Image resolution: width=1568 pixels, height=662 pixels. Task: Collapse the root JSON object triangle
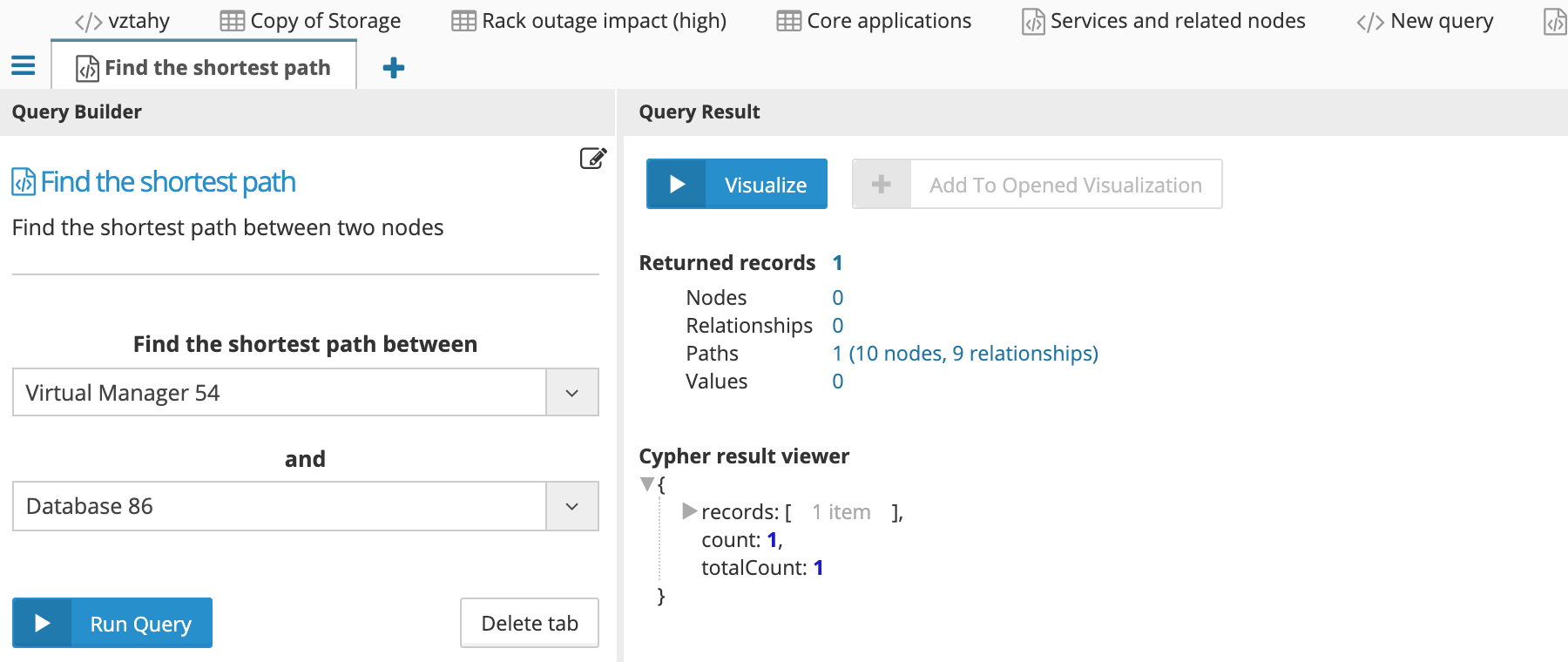click(x=647, y=483)
